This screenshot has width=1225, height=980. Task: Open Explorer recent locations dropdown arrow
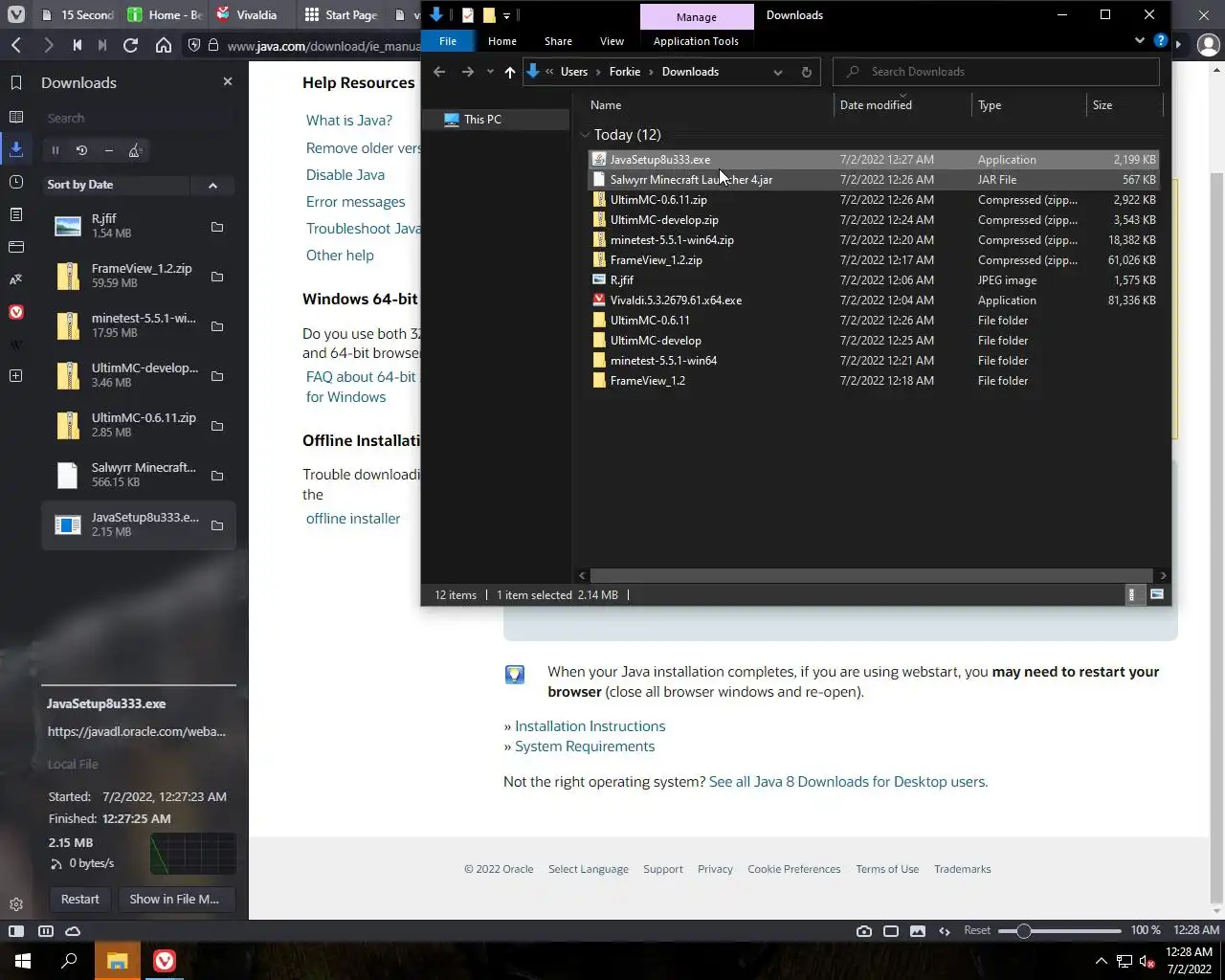490,72
